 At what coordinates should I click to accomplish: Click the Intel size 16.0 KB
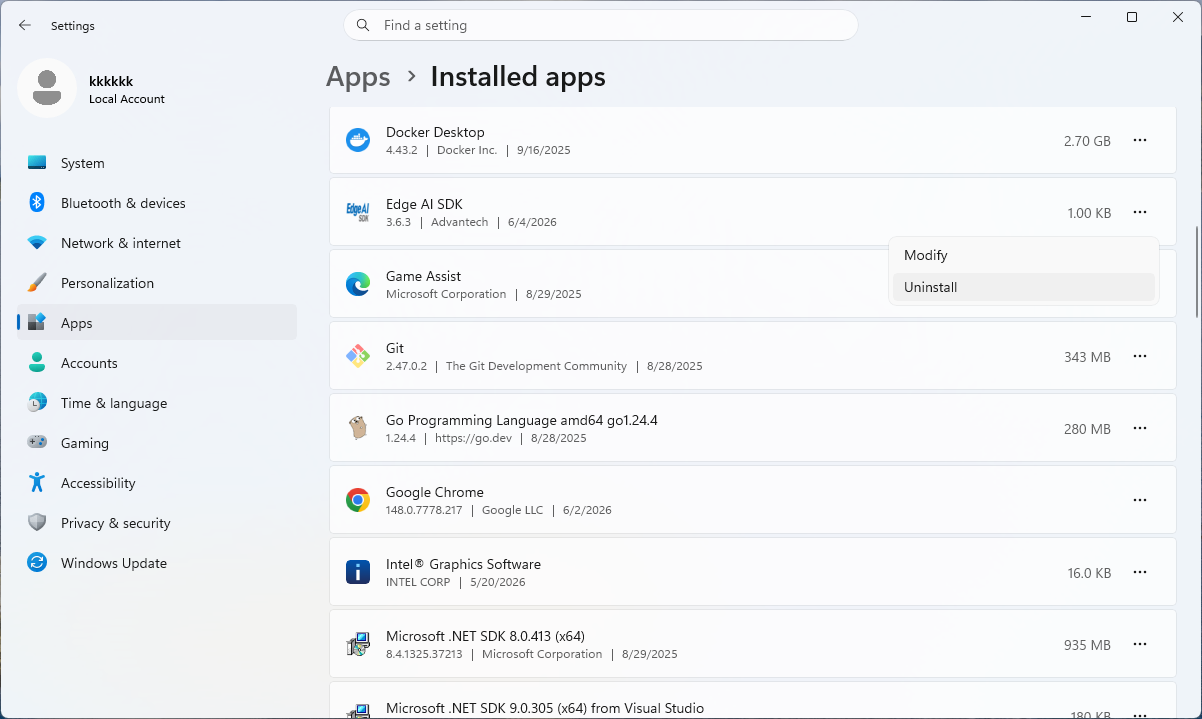point(1089,573)
